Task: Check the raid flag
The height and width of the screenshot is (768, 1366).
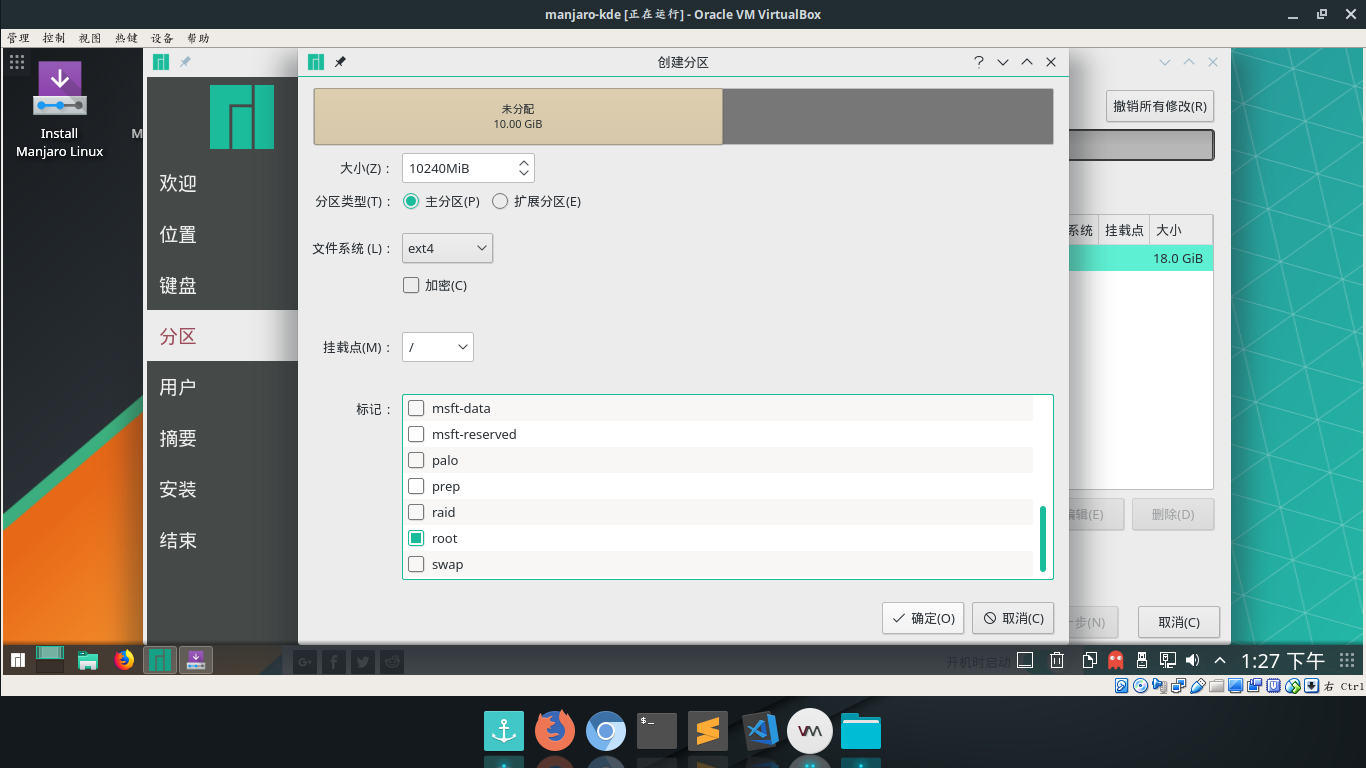Action: [x=417, y=512]
